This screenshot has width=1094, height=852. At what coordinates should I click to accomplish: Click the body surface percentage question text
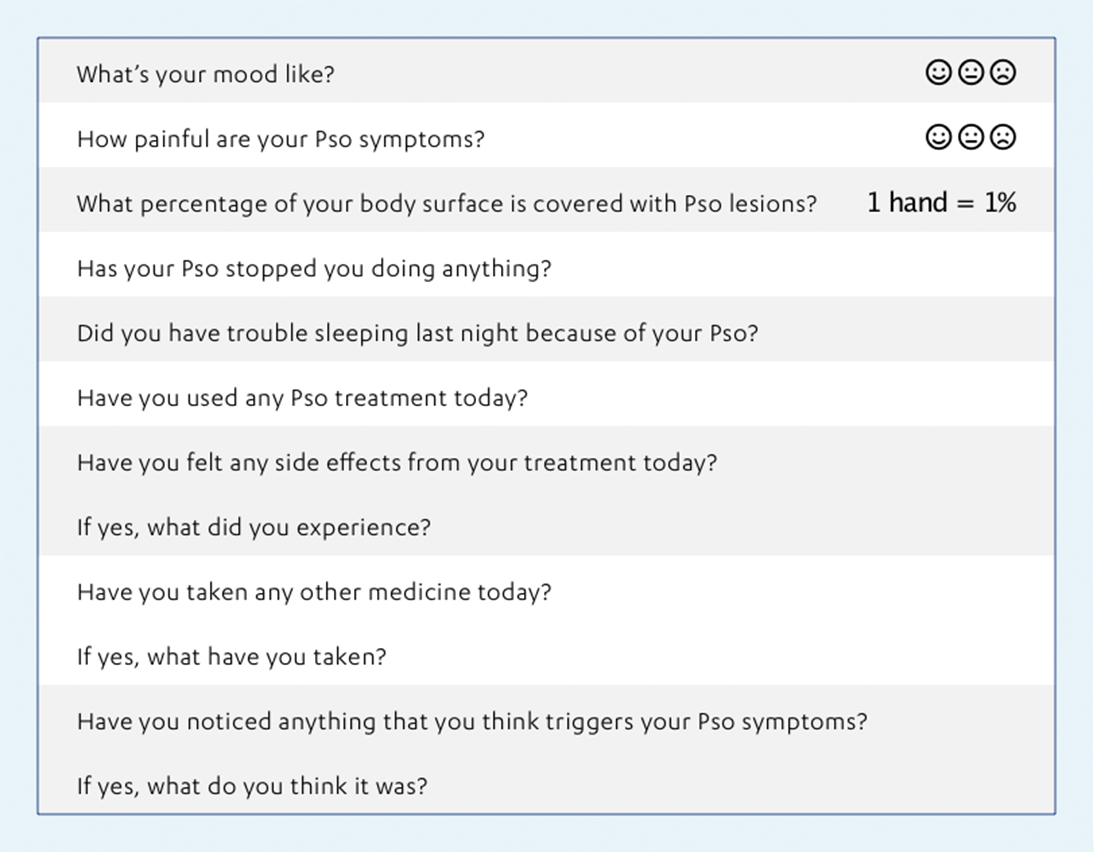pyautogui.click(x=446, y=204)
